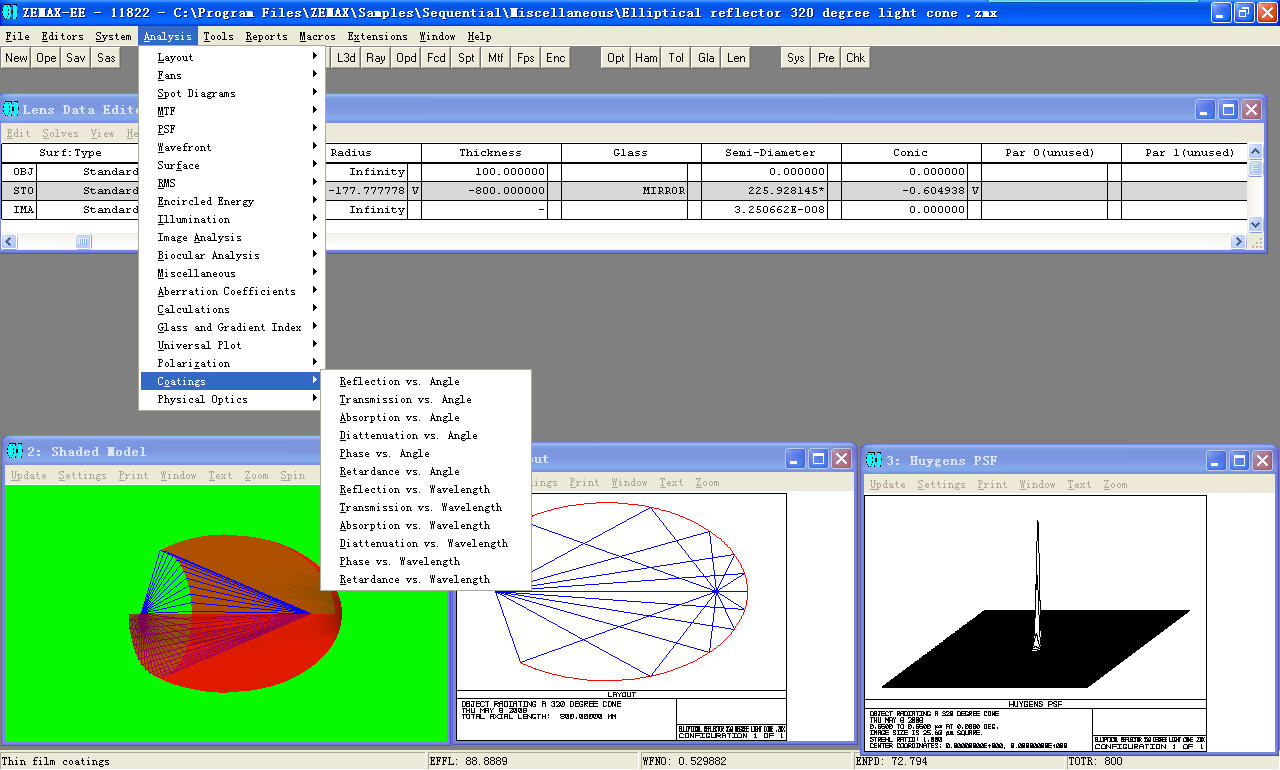Open the Opd fan toolbar button
1280x770 pixels.
tap(406, 58)
